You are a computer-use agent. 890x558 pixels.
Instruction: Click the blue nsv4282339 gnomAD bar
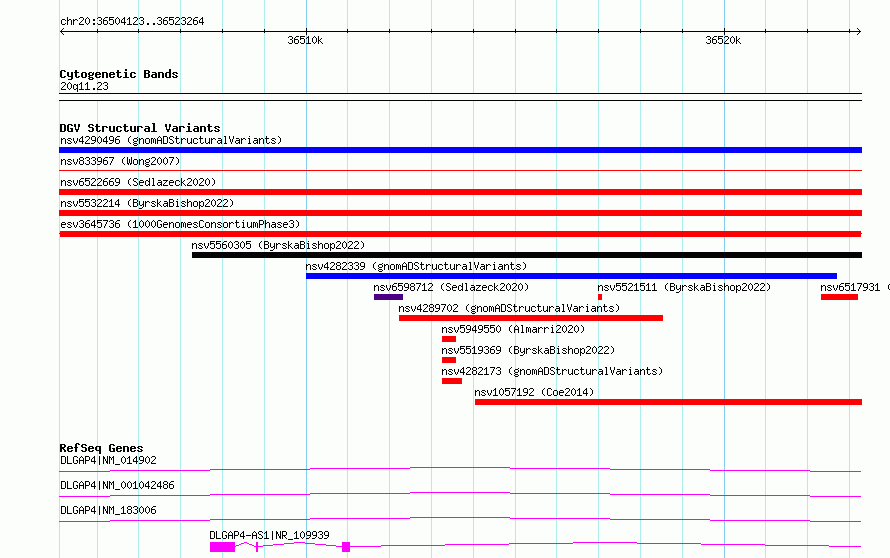[572, 276]
